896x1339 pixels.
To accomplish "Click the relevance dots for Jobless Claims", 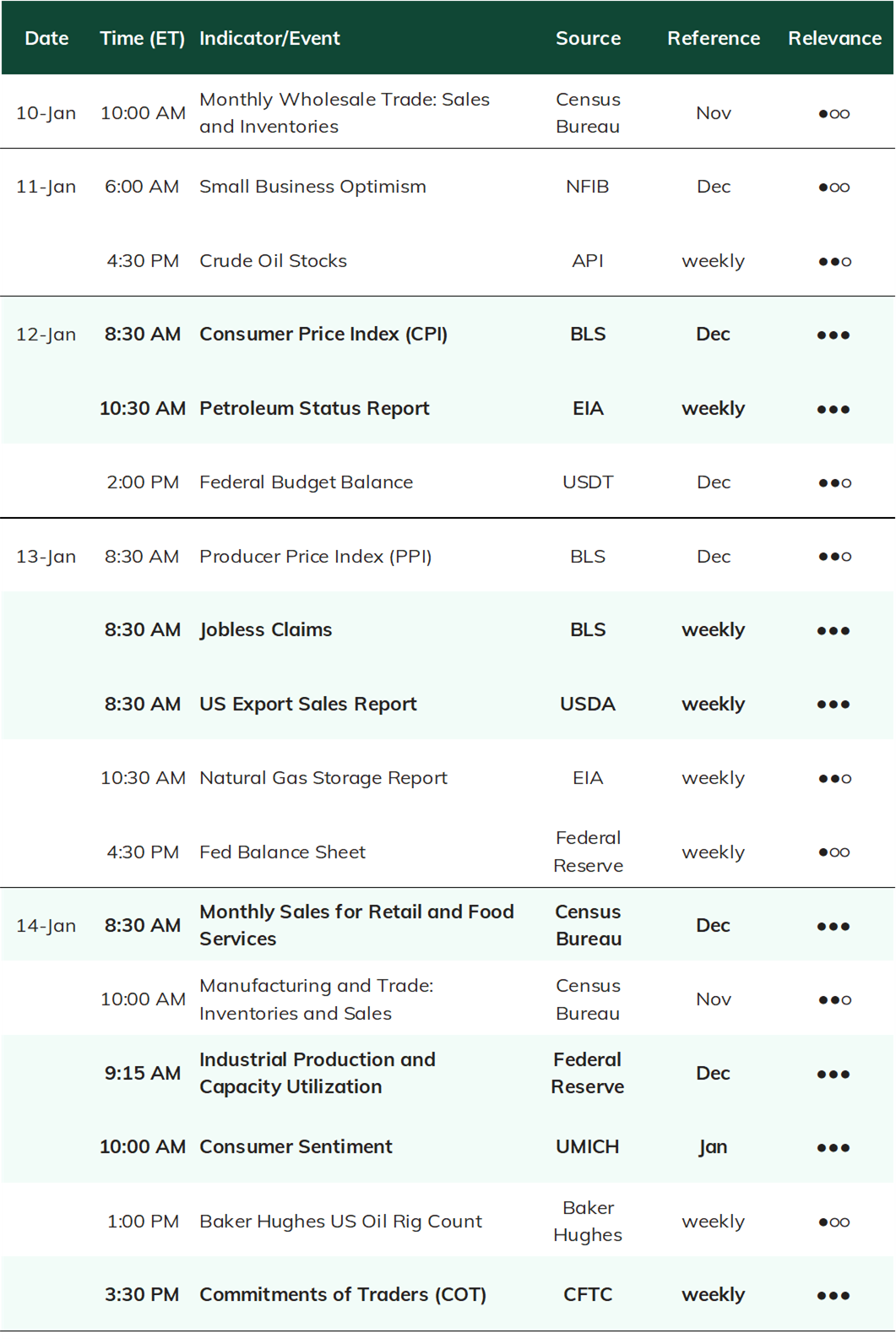I will click(x=834, y=631).
